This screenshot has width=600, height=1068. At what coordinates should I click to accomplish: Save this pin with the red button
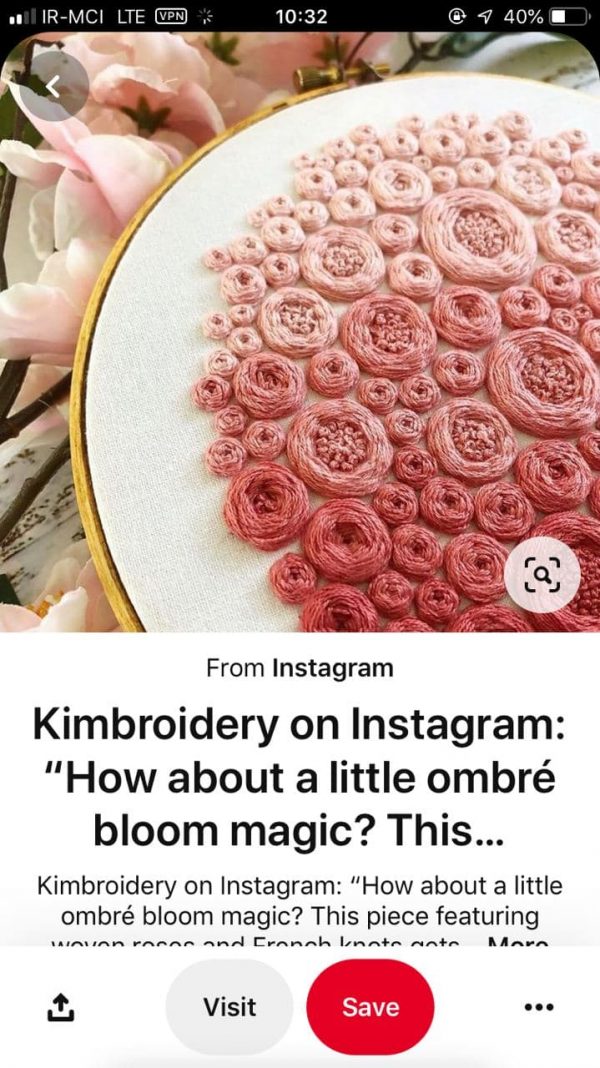(370, 1007)
